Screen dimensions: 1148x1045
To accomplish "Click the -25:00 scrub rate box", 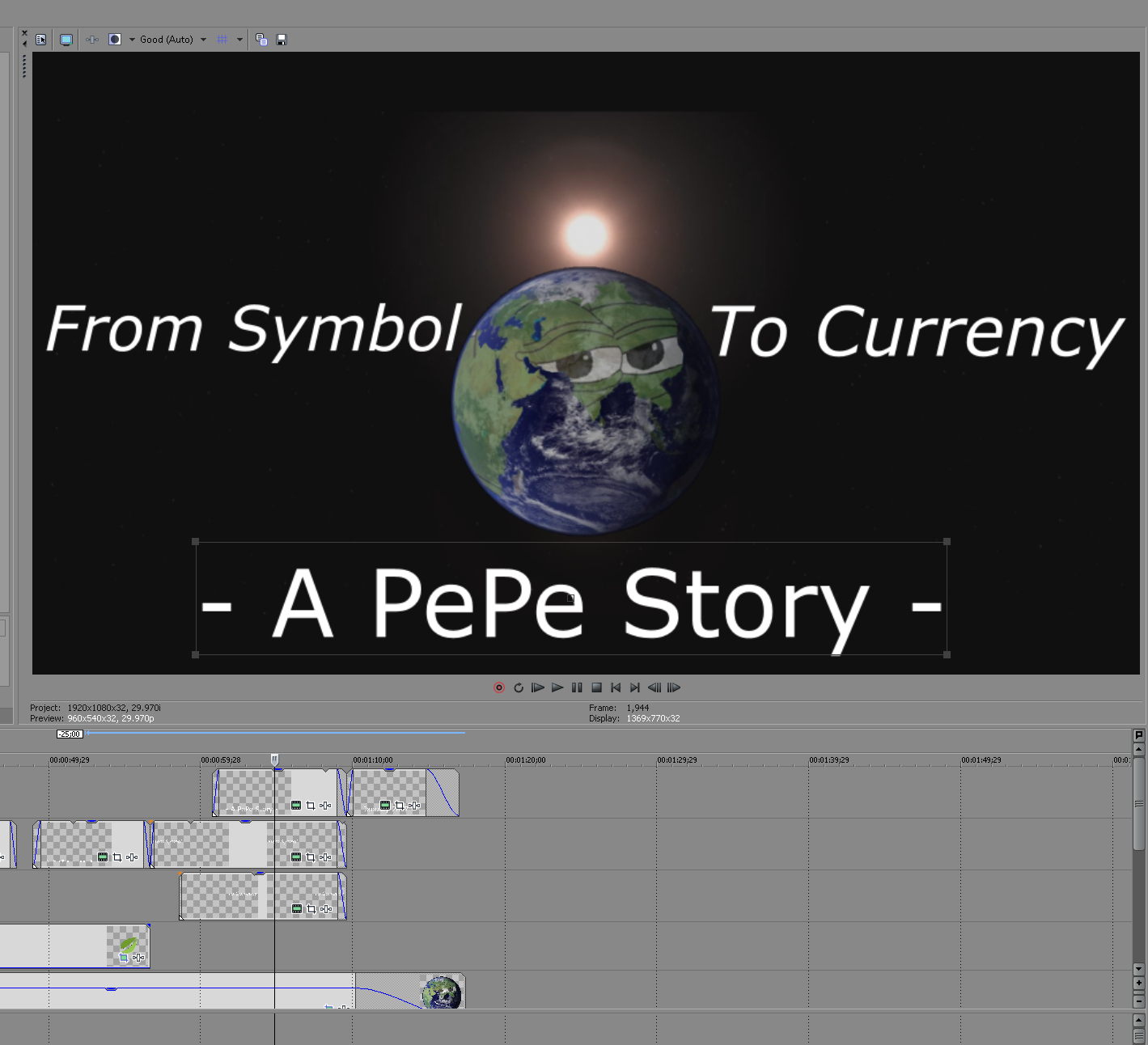I will click(70, 734).
